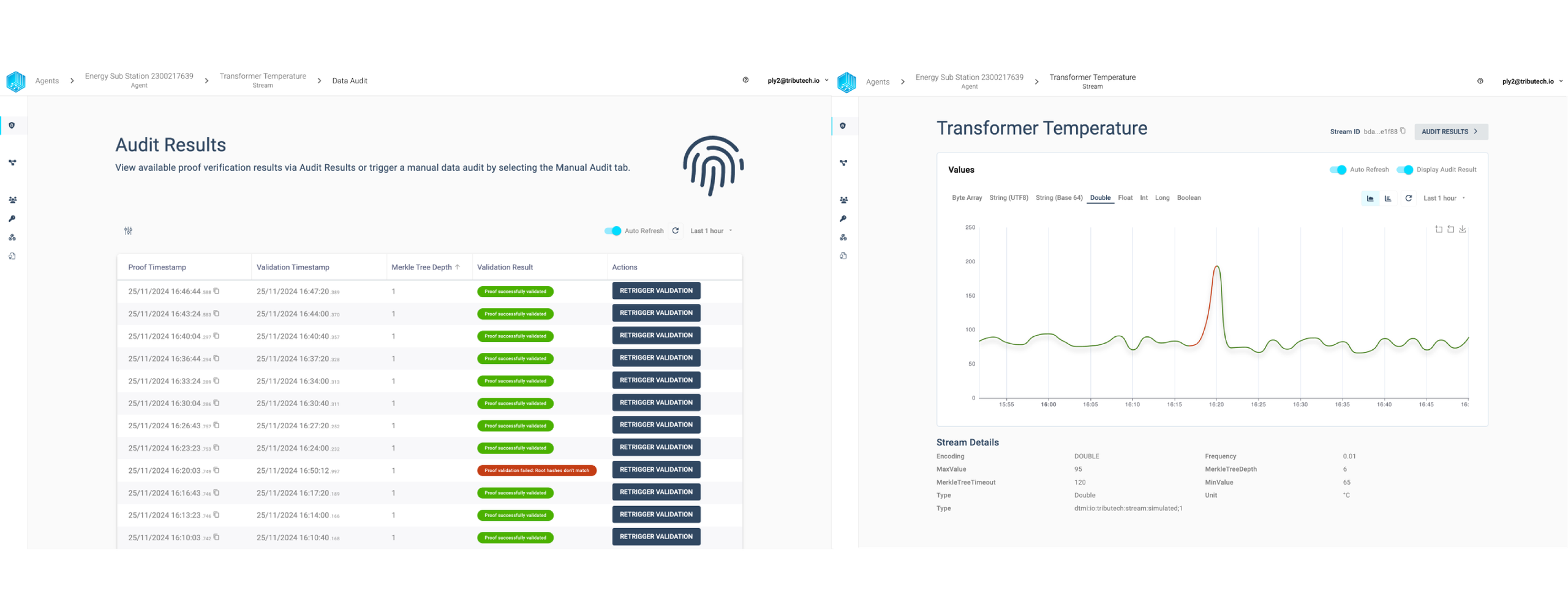Reset chart zoom with the restore icon
This screenshot has height=593, width=1568.
[1450, 229]
